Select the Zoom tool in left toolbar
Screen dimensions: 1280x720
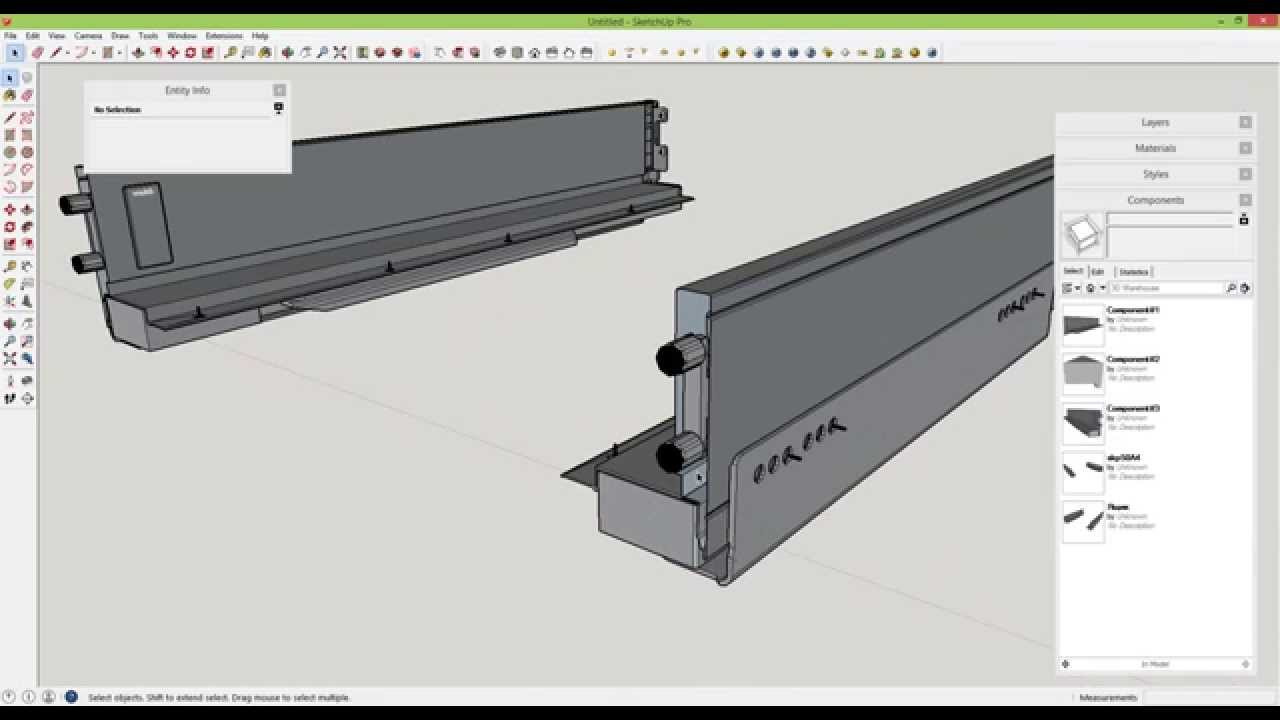click(10, 342)
